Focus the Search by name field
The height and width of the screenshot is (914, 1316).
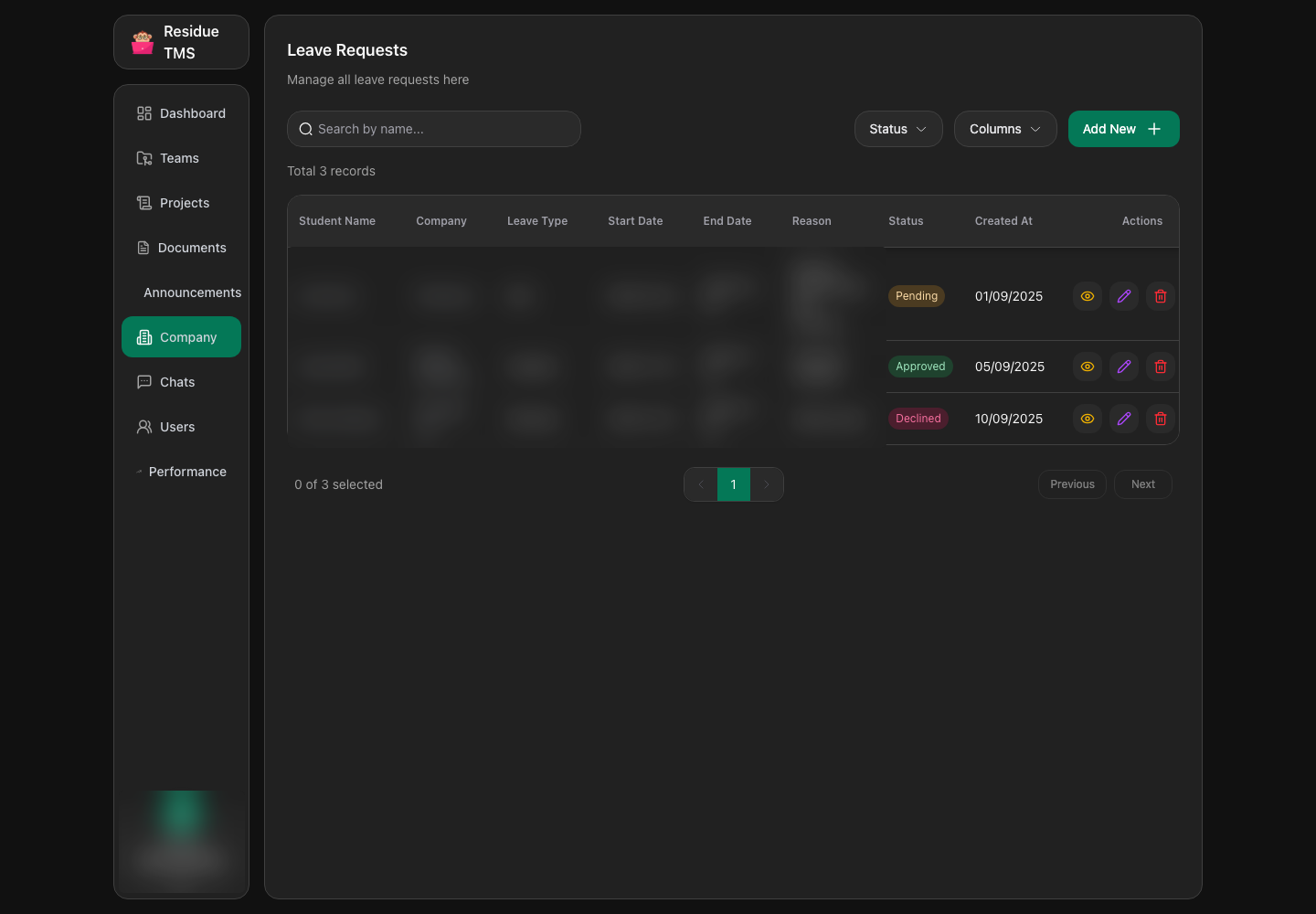[x=434, y=129]
